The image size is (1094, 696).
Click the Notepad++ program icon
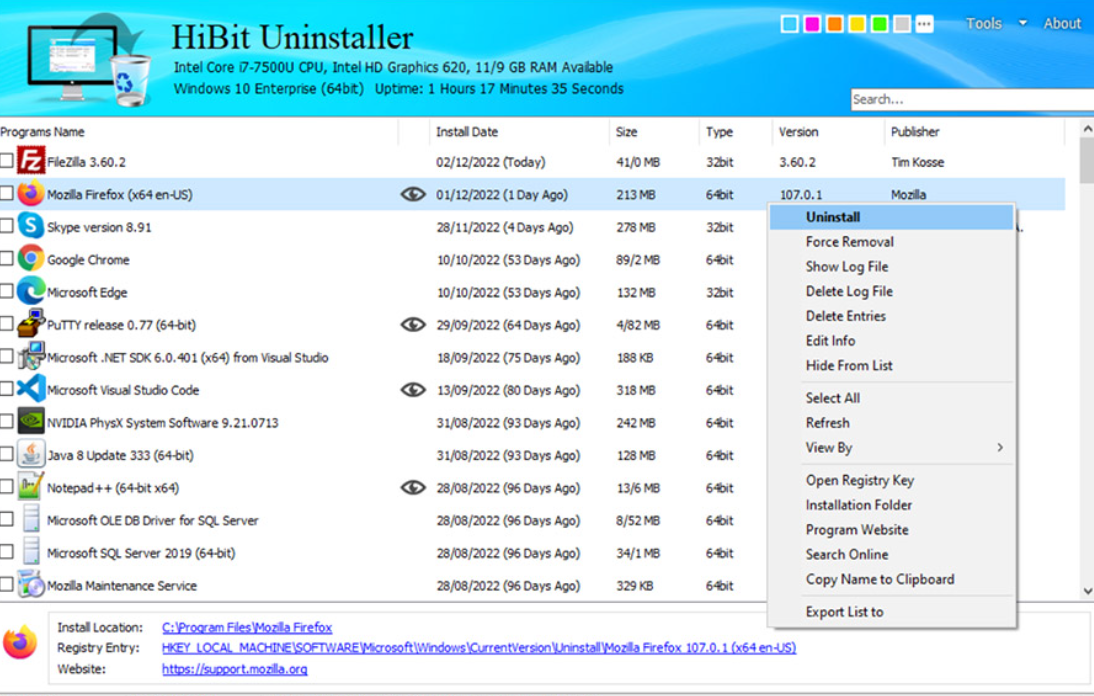31,487
